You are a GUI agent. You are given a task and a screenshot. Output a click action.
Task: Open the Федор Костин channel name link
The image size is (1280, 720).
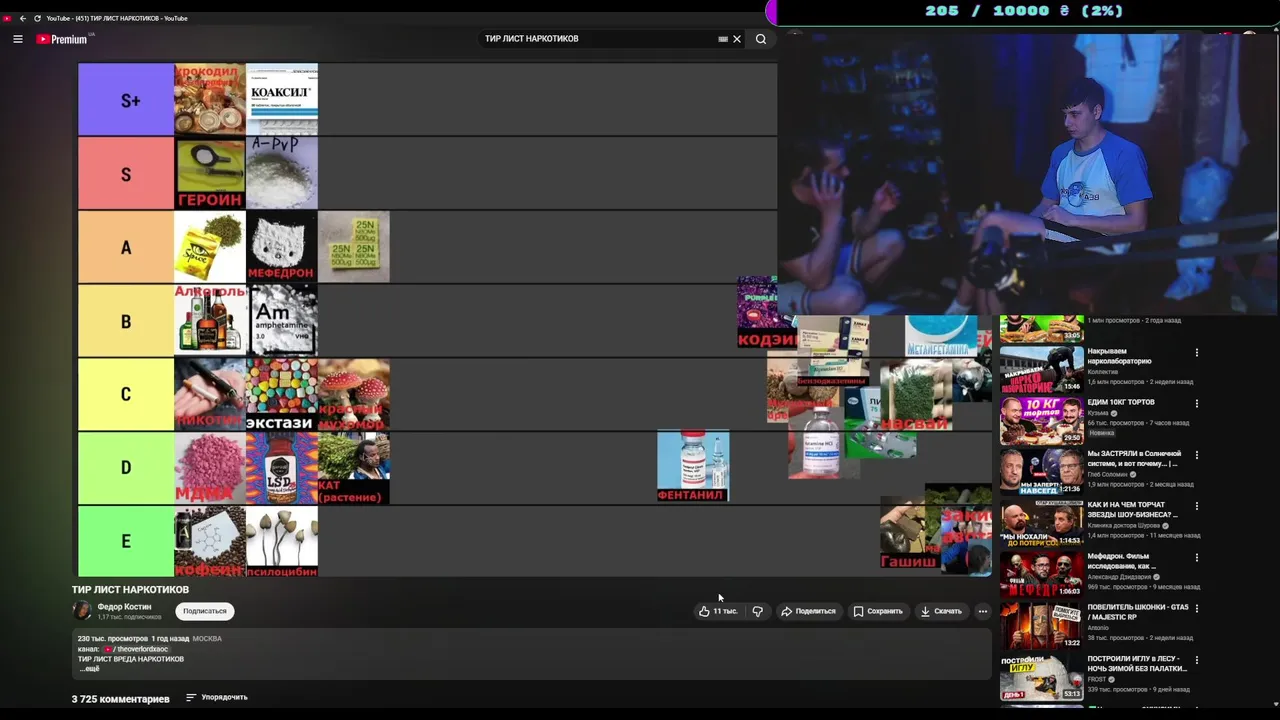tap(124, 606)
